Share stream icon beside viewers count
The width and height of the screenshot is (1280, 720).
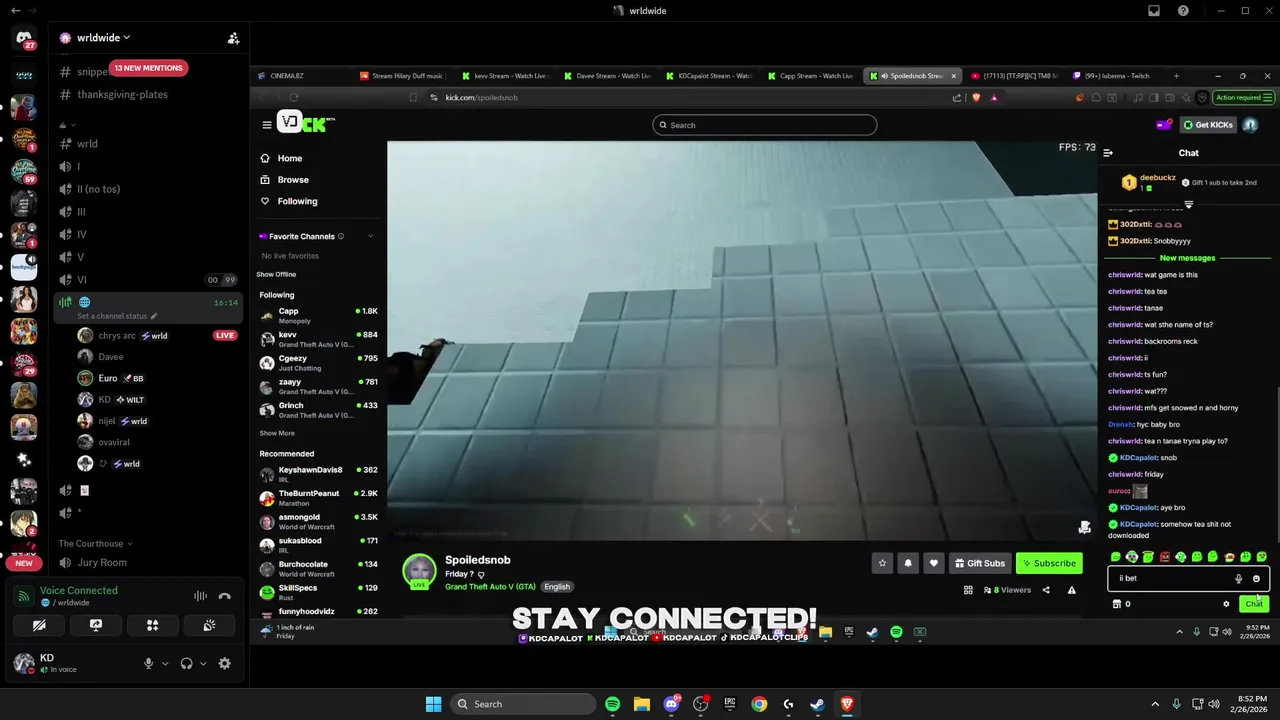pyautogui.click(x=1046, y=590)
